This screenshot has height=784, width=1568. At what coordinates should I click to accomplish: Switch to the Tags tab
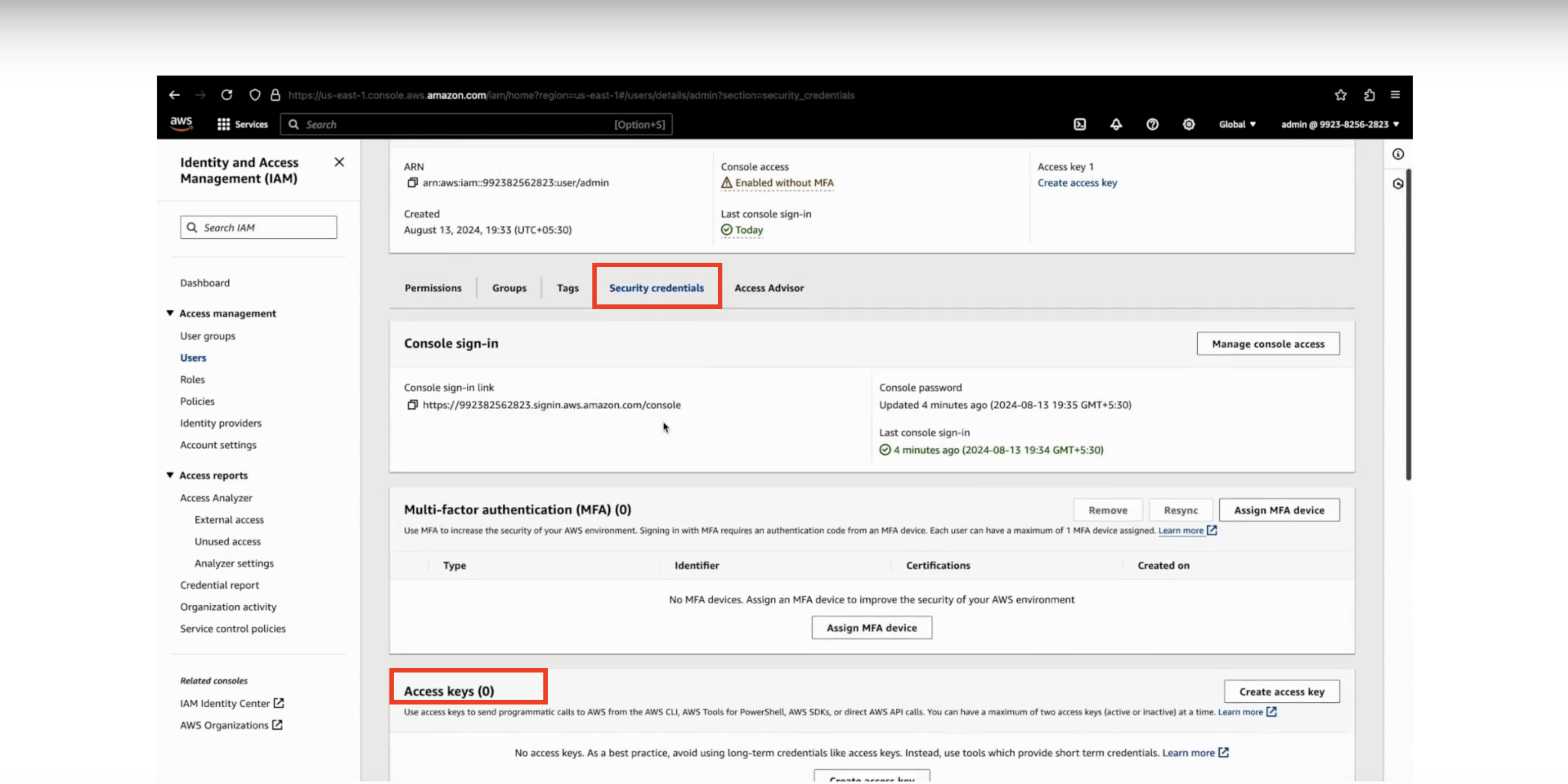click(567, 288)
